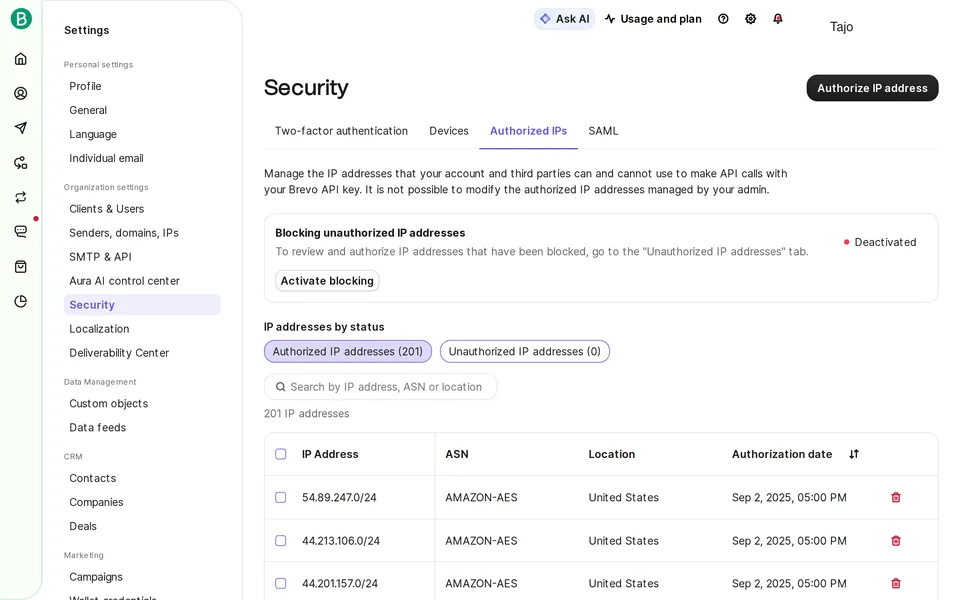
Task: Click the Authorization date column header
Action: (782, 454)
